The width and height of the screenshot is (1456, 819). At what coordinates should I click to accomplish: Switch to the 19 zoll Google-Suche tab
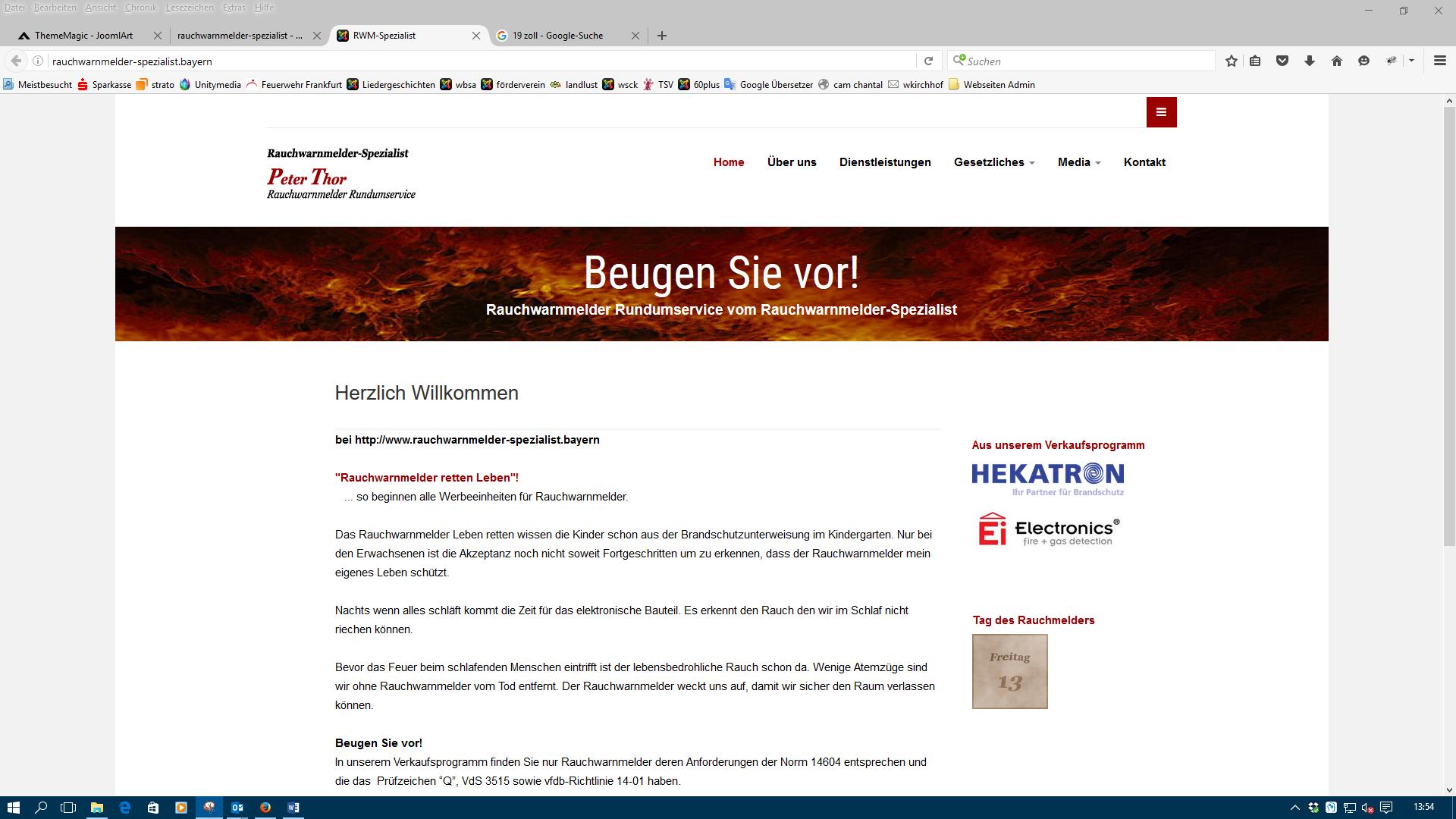tap(557, 36)
